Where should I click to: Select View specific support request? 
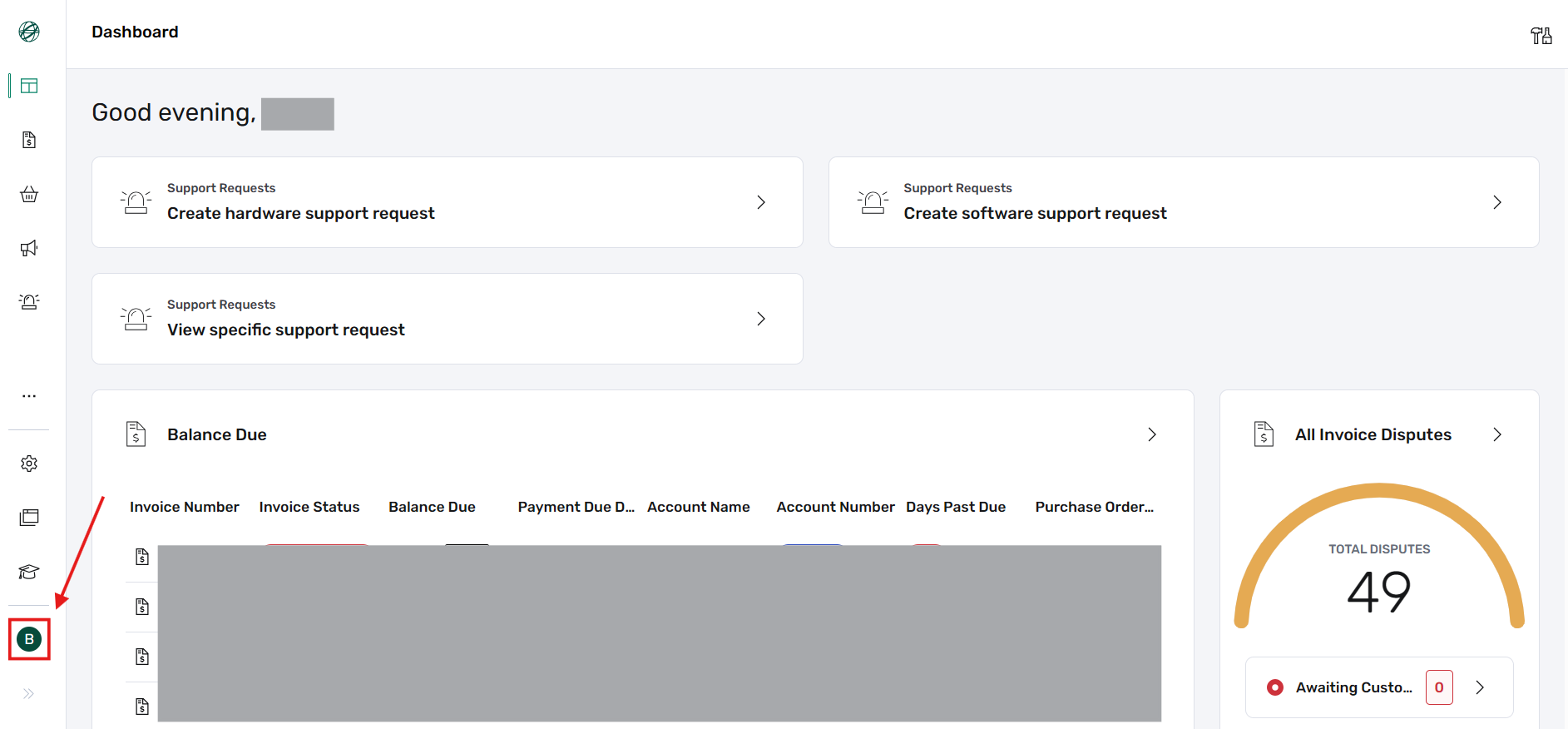(x=286, y=330)
